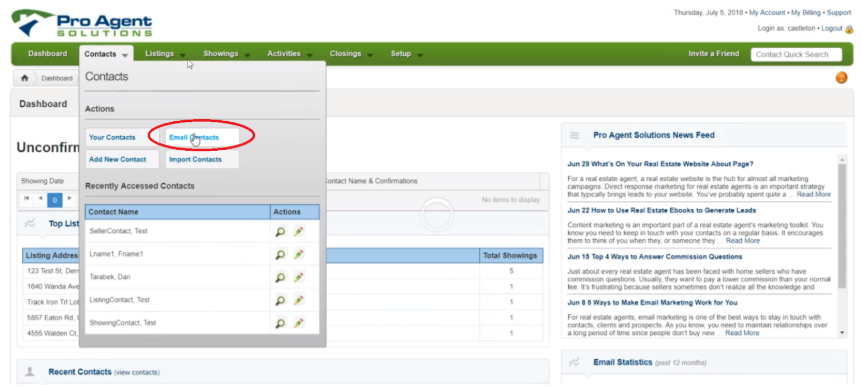
Task: Open the view contacts link
Action: click(x=137, y=373)
